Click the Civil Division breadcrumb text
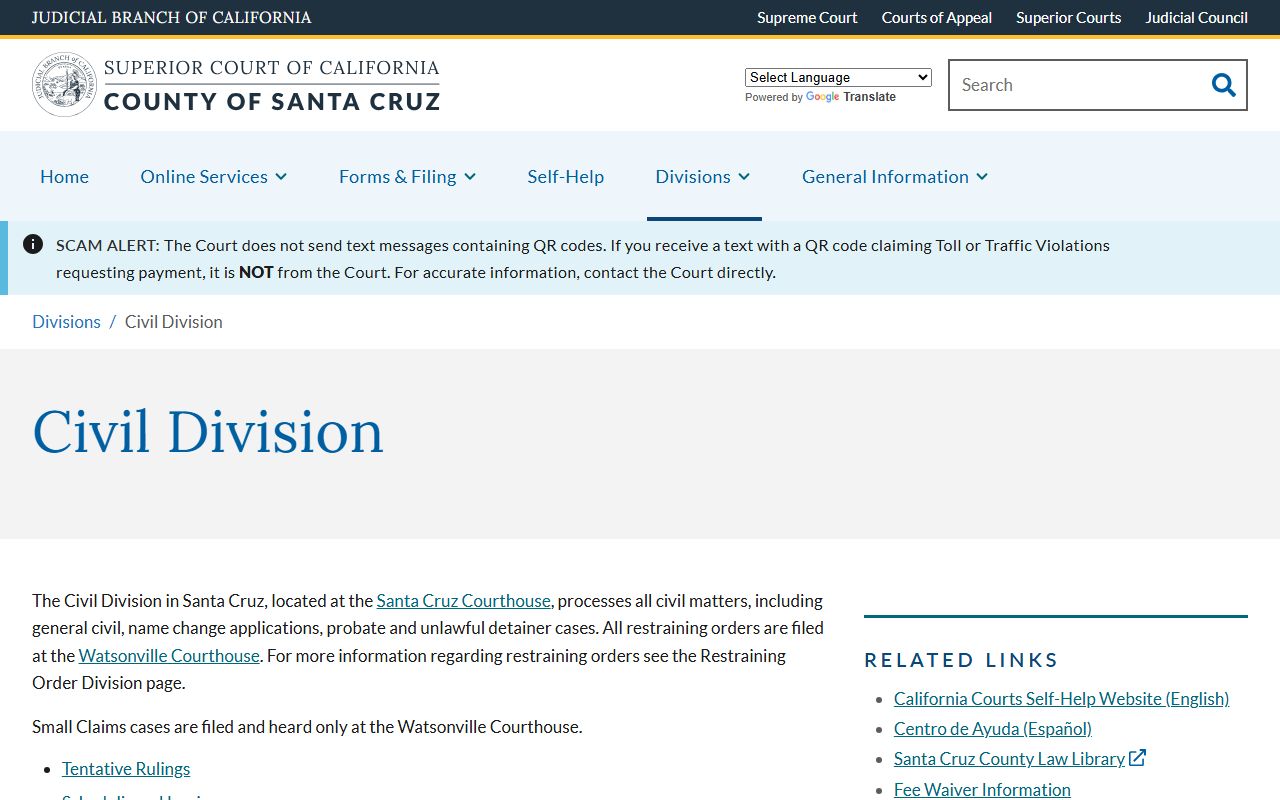Viewport: 1280px width, 800px height. [174, 321]
